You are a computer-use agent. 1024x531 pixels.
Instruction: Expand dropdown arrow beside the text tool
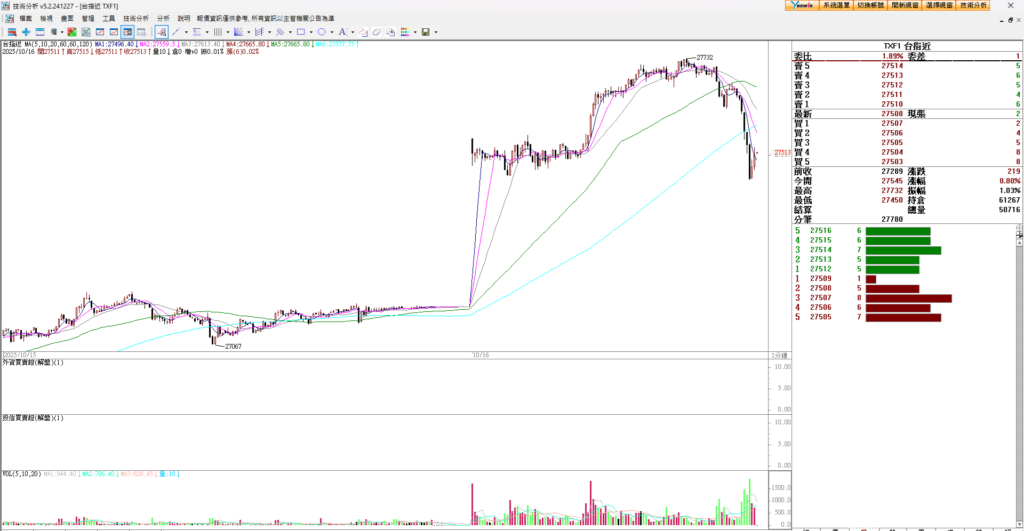click(x=350, y=32)
